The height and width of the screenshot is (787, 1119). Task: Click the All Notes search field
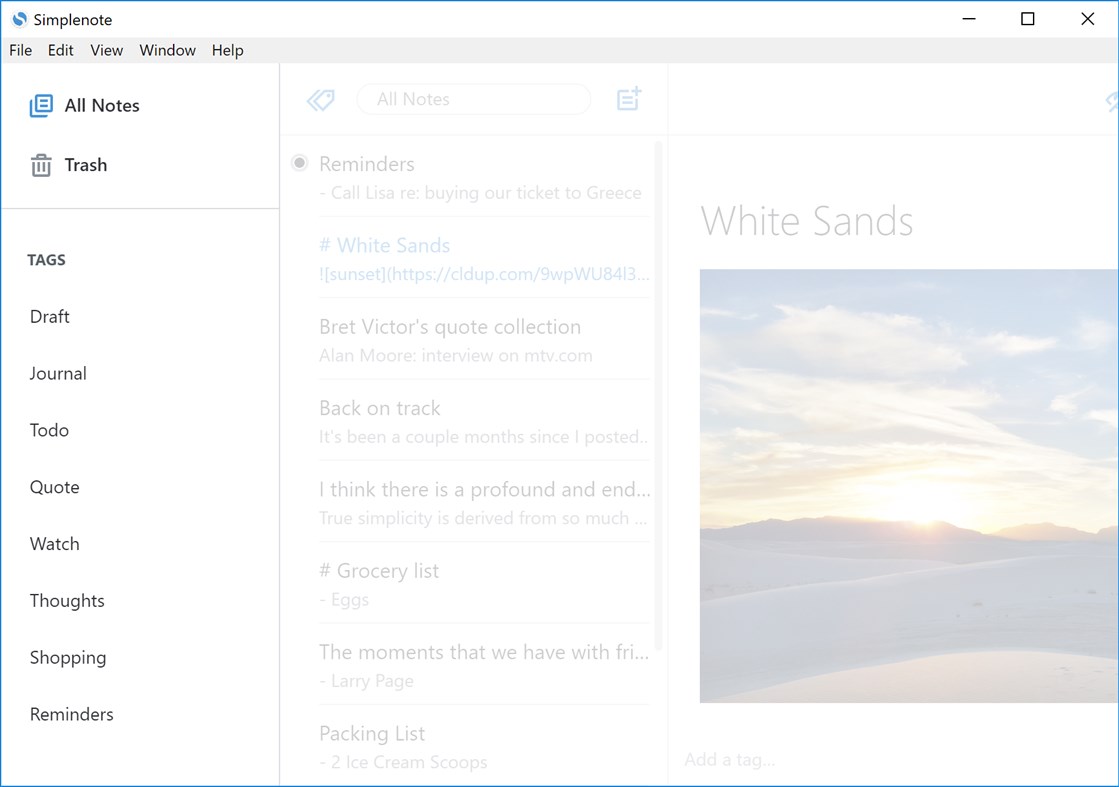click(x=473, y=99)
